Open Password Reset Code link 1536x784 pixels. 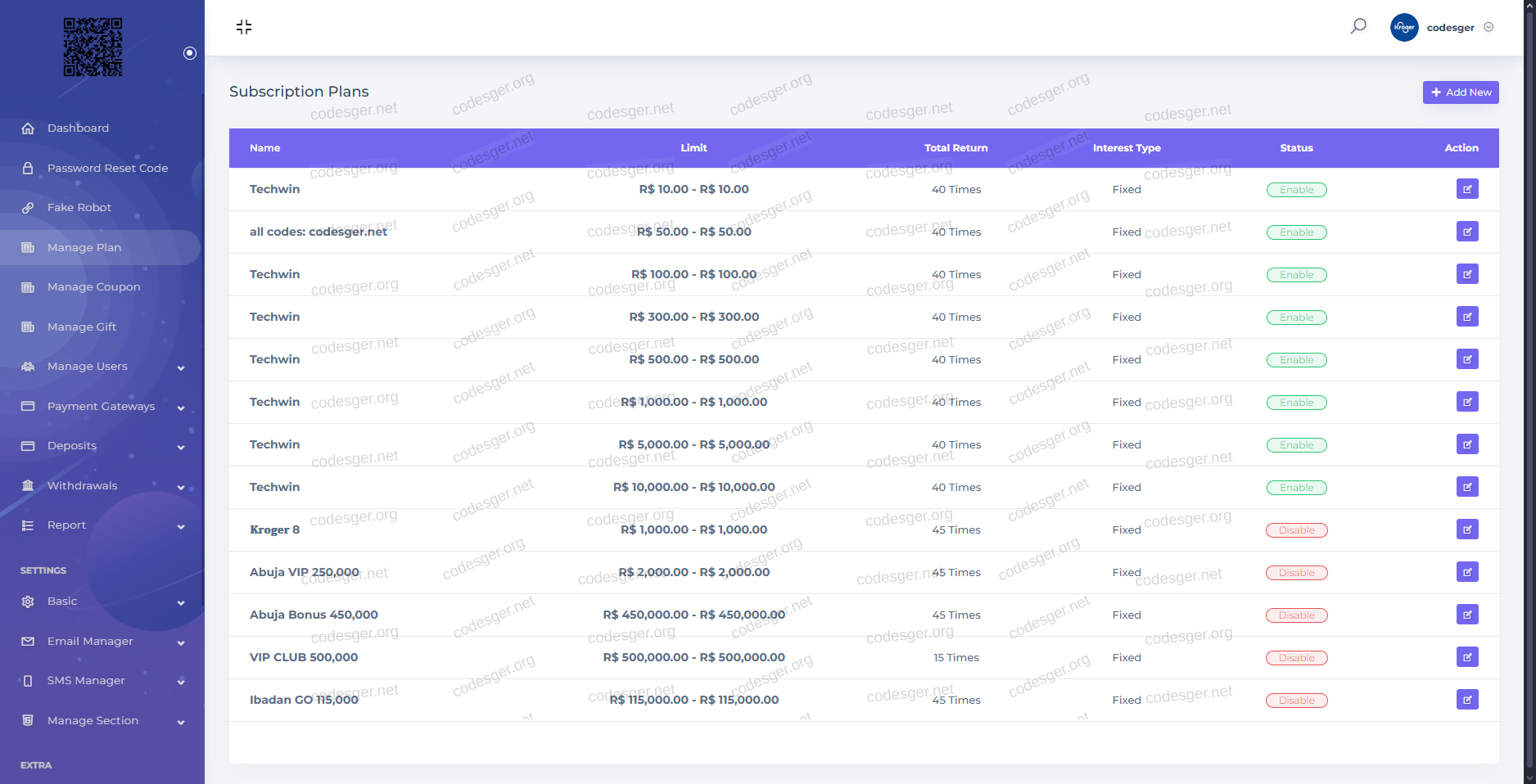tap(107, 169)
